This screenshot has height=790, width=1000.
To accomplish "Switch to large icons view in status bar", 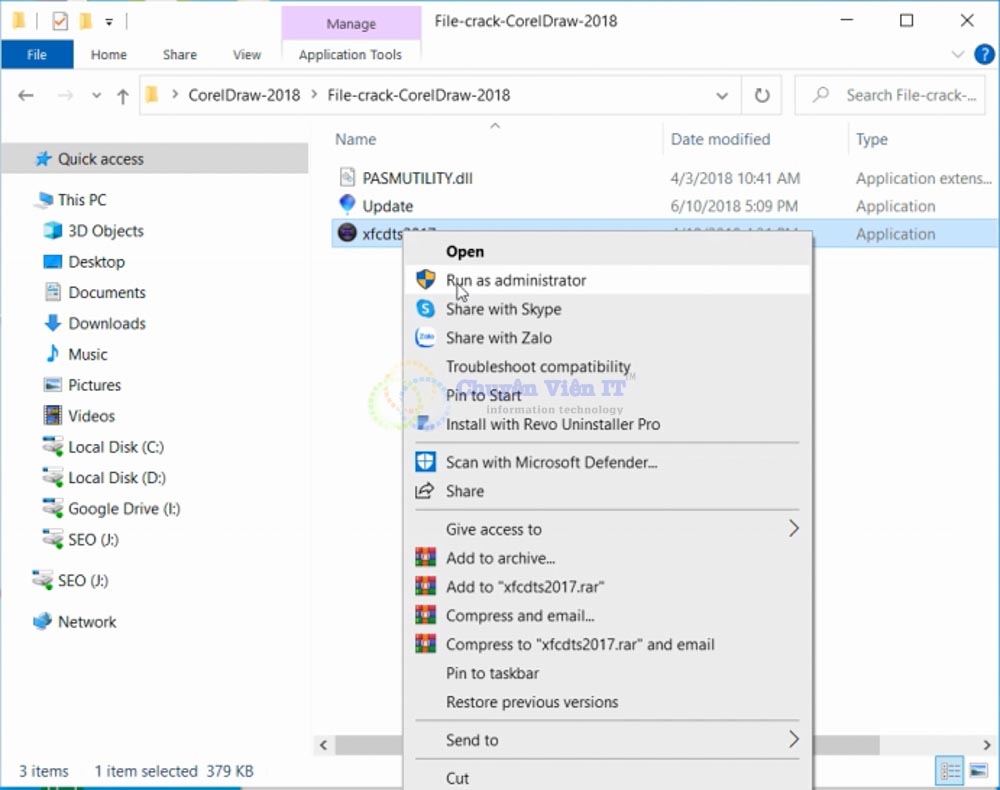I will 978,772.
